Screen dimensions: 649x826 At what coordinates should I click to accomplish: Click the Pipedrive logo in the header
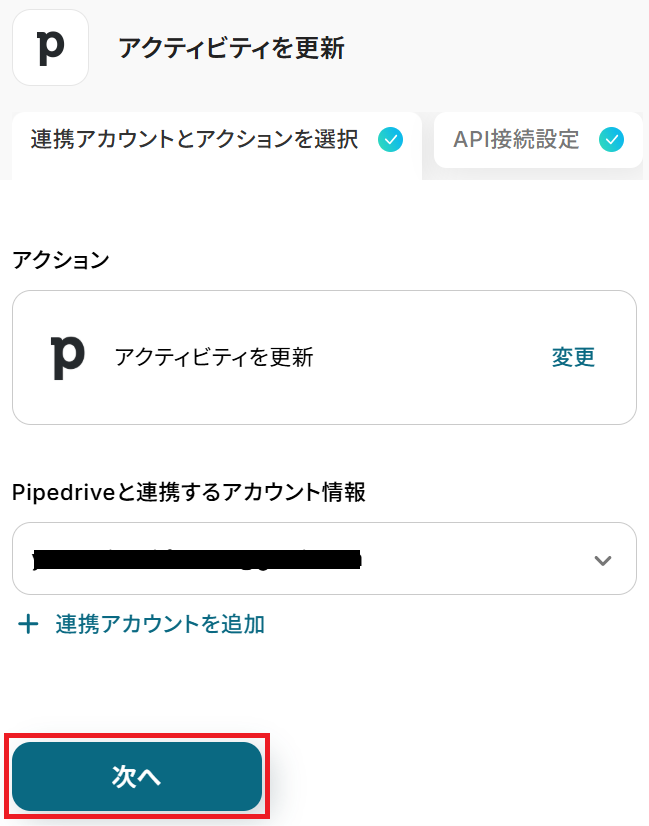[x=50, y=48]
